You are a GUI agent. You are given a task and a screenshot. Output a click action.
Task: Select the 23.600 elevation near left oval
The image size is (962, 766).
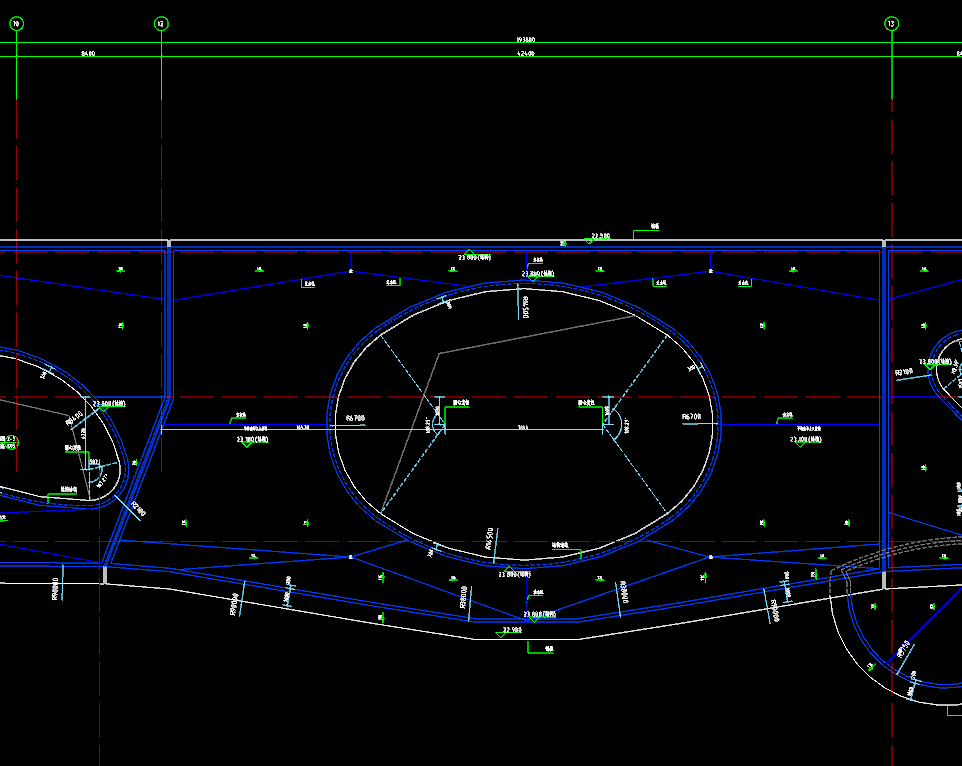[109, 404]
